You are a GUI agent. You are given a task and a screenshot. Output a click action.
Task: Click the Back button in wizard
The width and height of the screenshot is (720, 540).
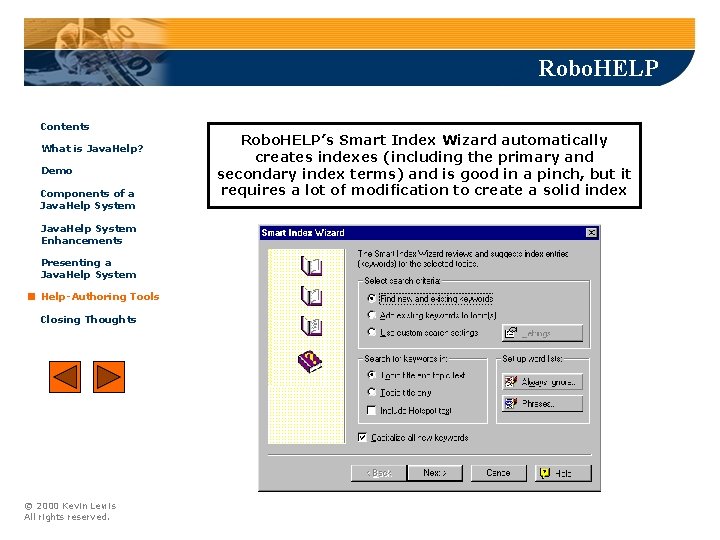pyautogui.click(x=379, y=473)
